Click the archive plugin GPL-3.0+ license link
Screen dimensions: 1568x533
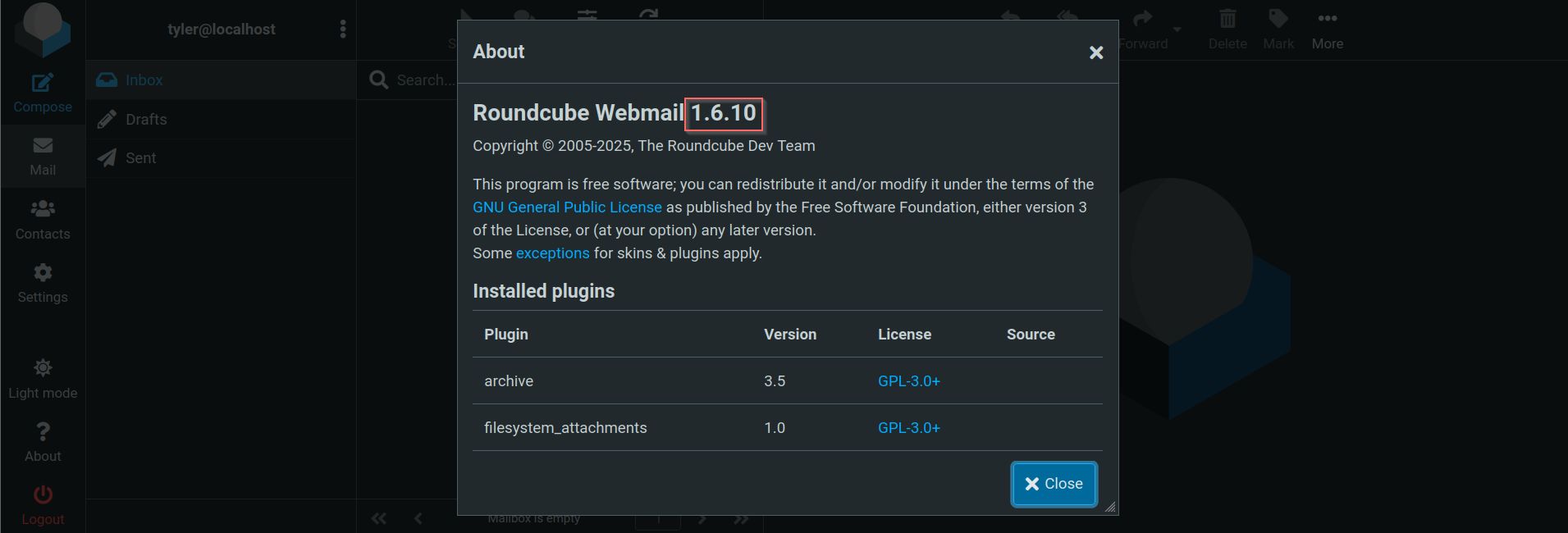coord(908,381)
